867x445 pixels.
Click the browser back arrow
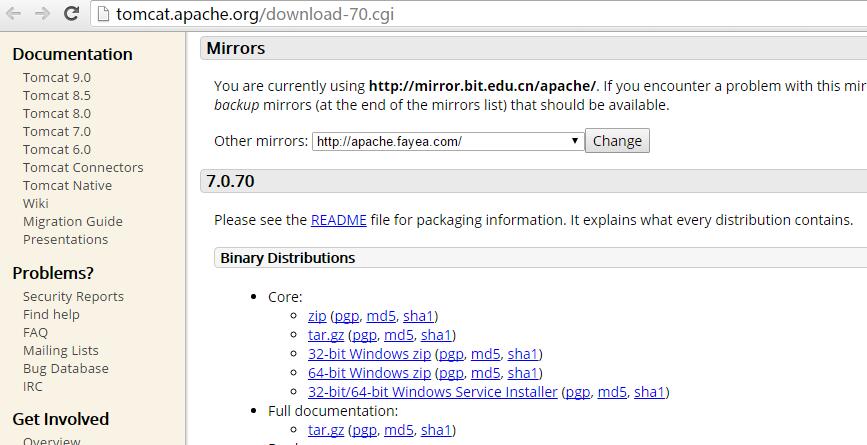click(x=14, y=14)
